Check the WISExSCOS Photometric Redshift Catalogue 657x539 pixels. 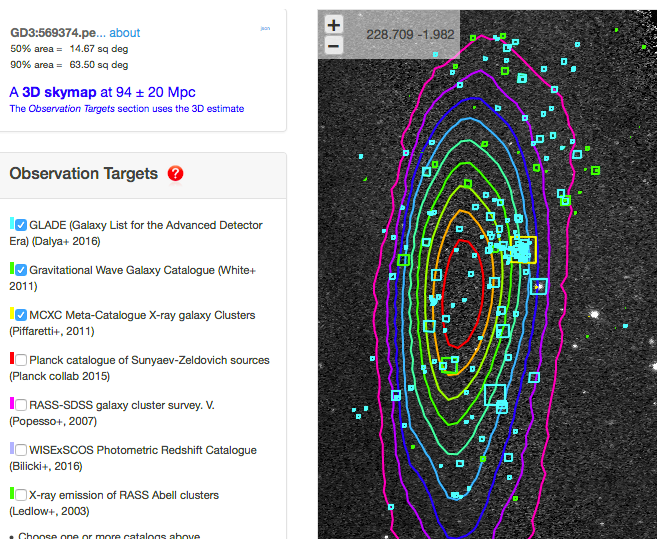click(x=21, y=450)
